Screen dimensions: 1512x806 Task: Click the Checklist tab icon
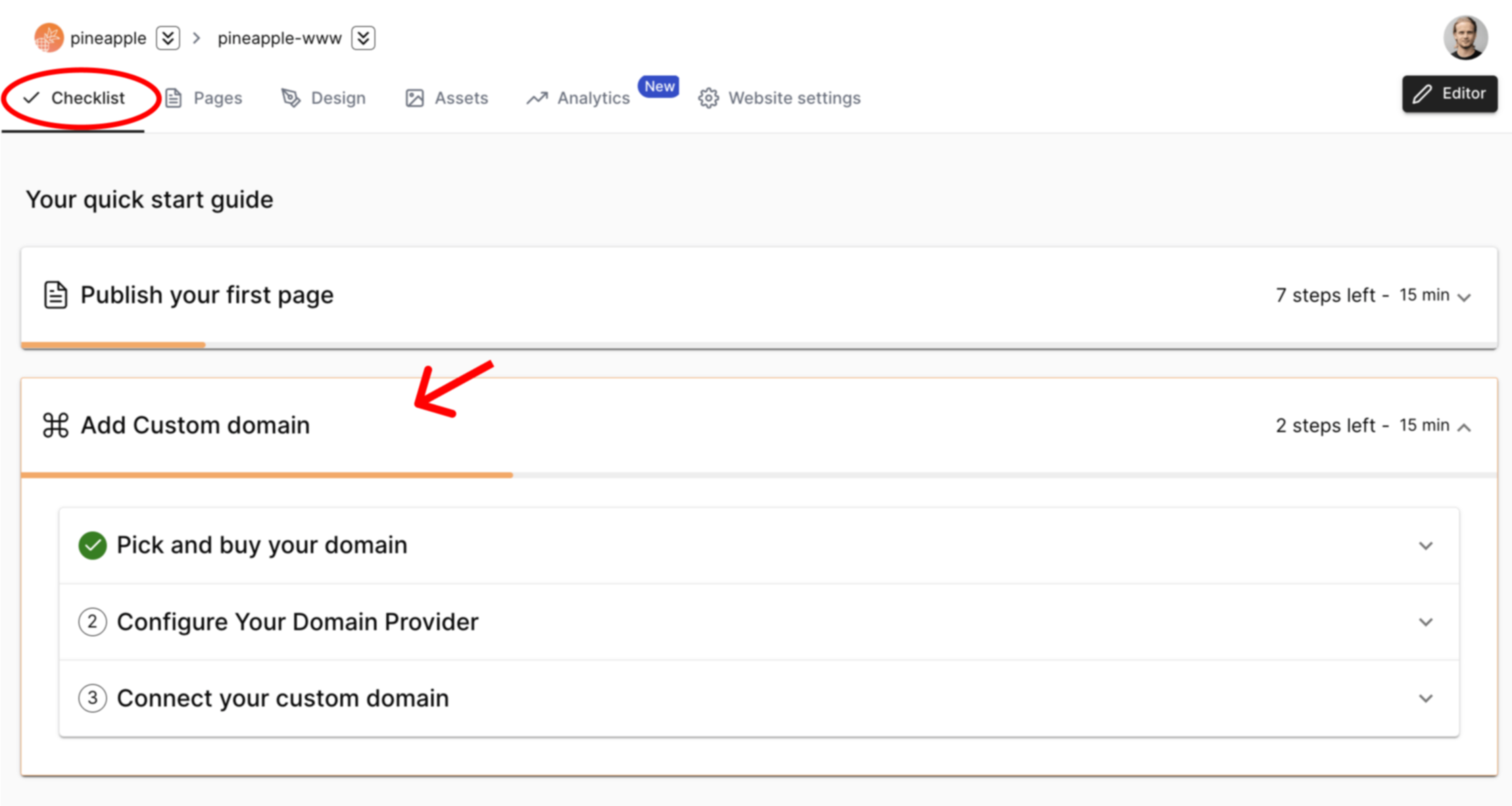[x=31, y=97]
